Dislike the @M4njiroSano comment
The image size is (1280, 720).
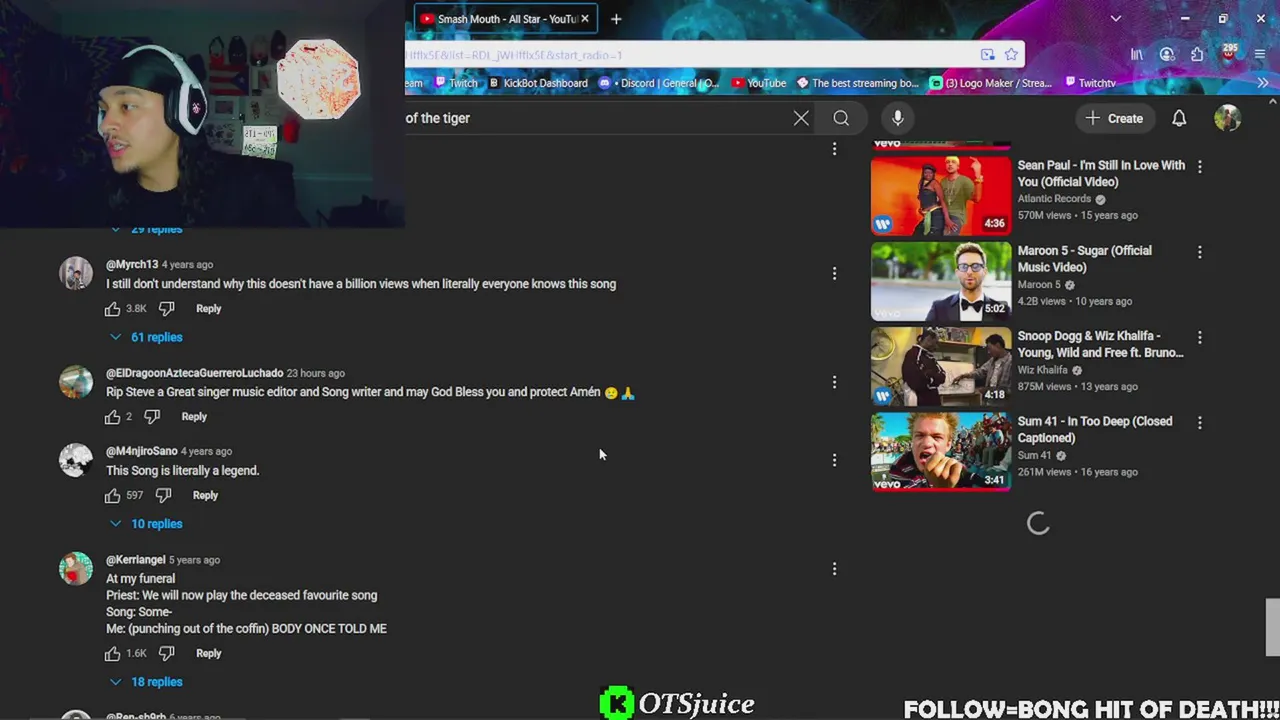click(164, 495)
